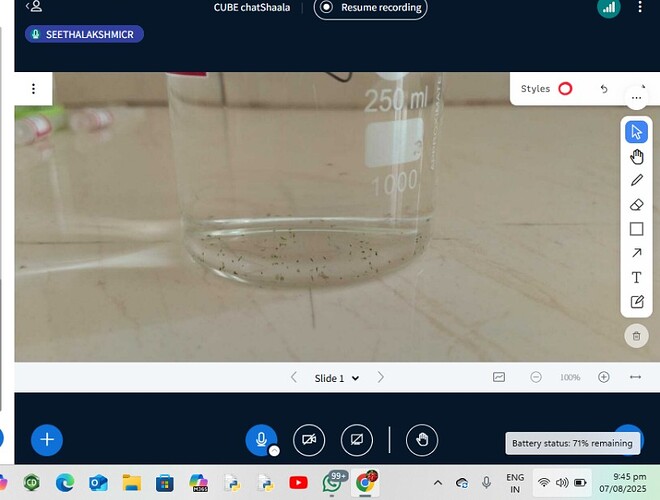Go to the next slide
660x500 pixels.
[x=381, y=378]
